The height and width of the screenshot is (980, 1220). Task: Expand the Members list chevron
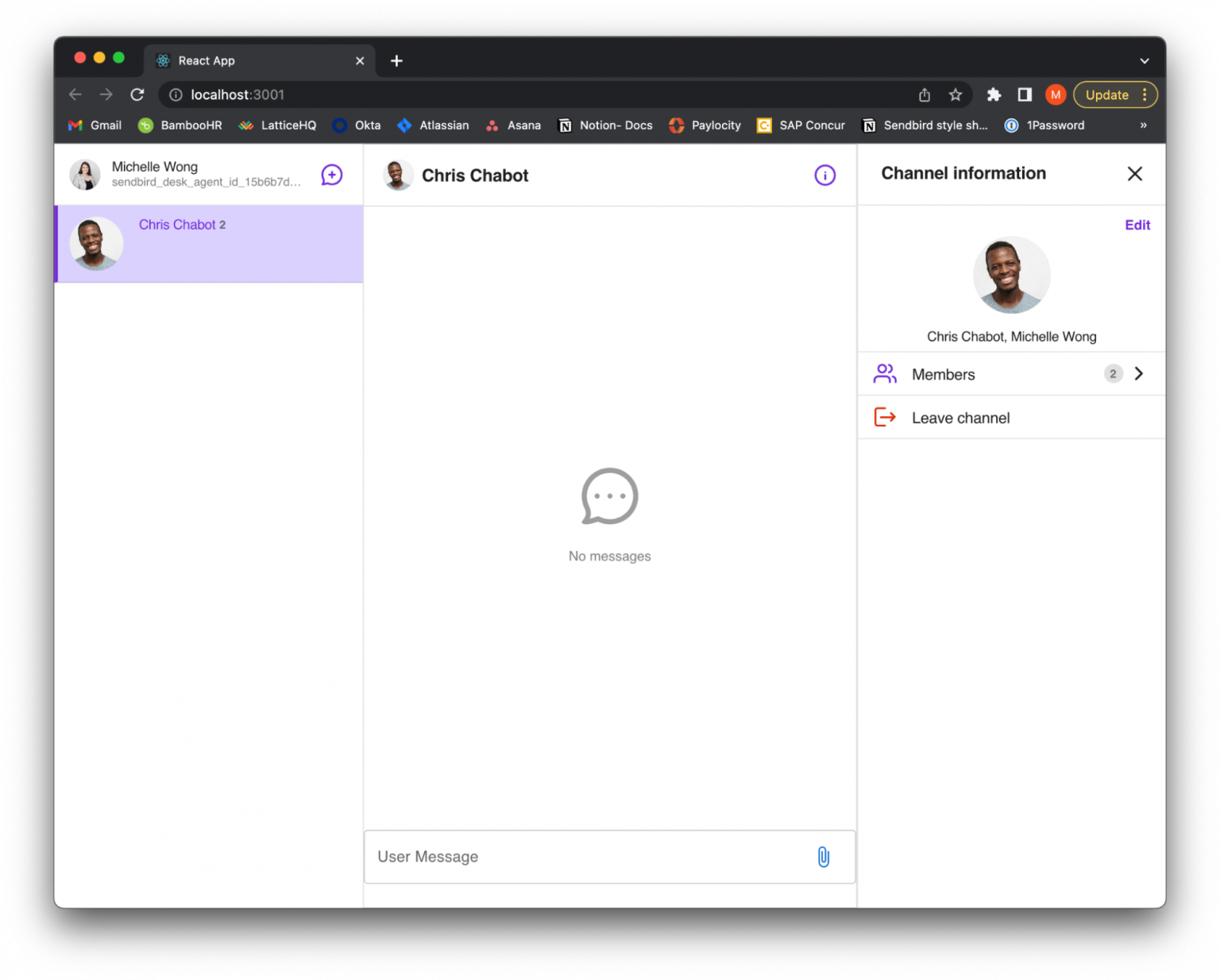coord(1138,374)
